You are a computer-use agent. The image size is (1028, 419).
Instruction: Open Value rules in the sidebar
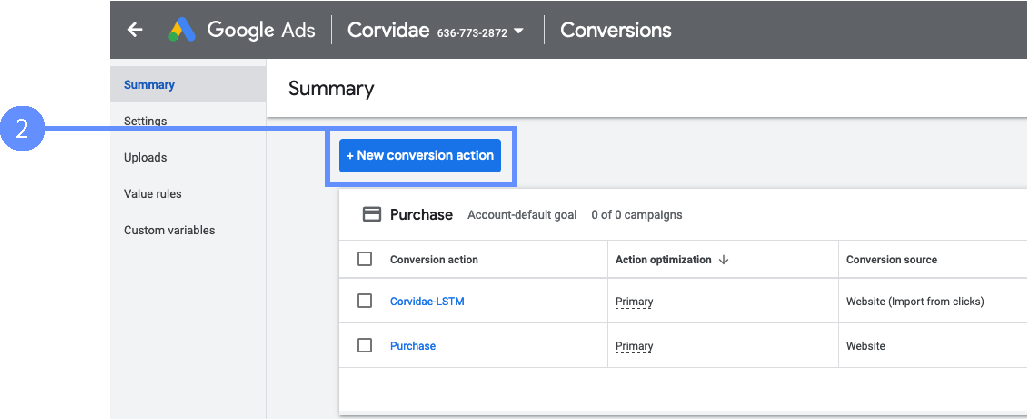point(152,194)
